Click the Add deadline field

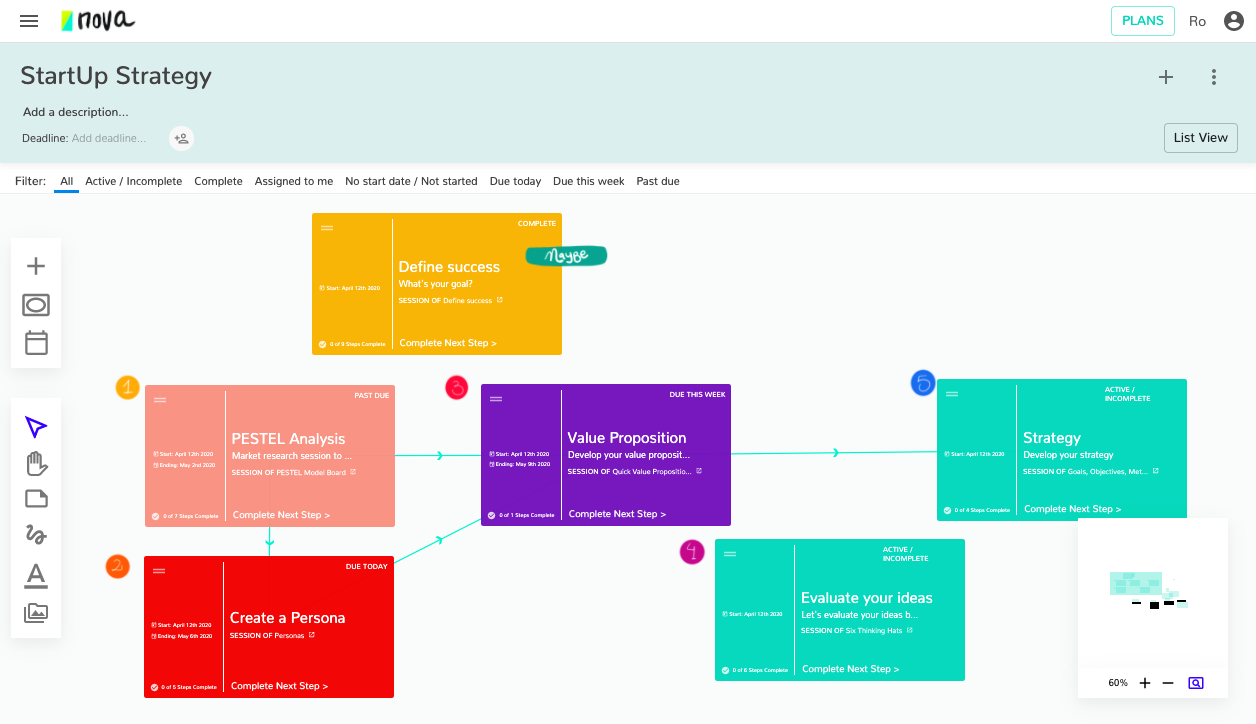coord(108,138)
